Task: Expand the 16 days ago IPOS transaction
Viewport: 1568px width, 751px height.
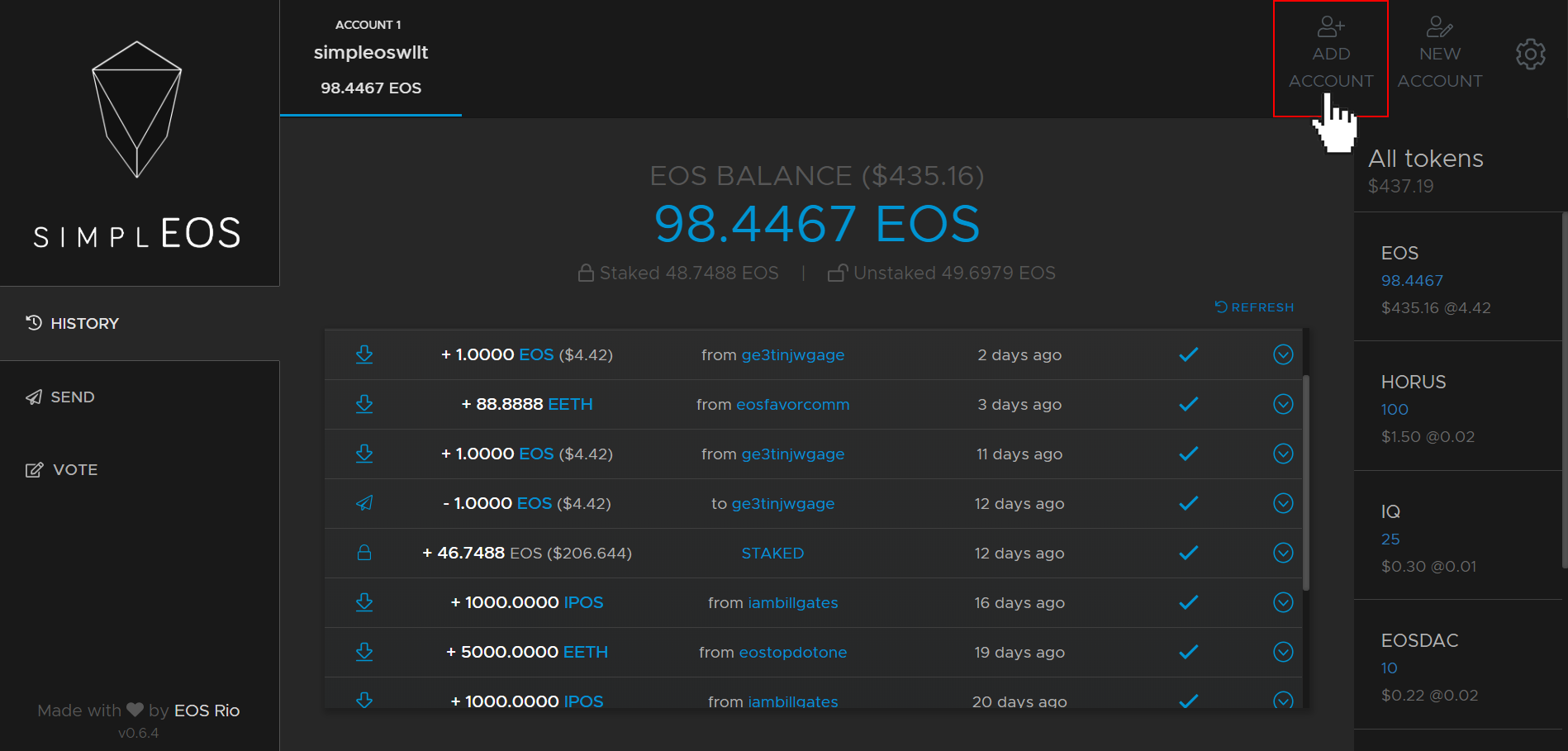Action: [x=1283, y=602]
